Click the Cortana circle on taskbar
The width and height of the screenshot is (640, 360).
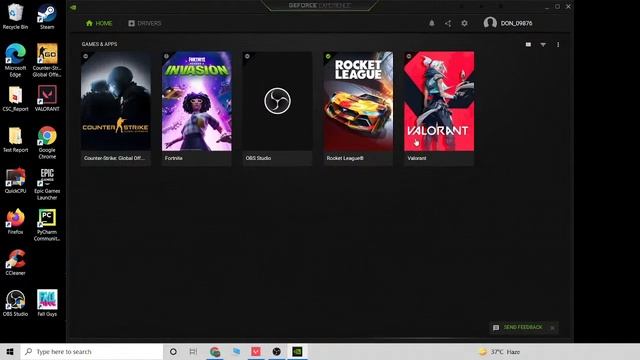[173, 351]
